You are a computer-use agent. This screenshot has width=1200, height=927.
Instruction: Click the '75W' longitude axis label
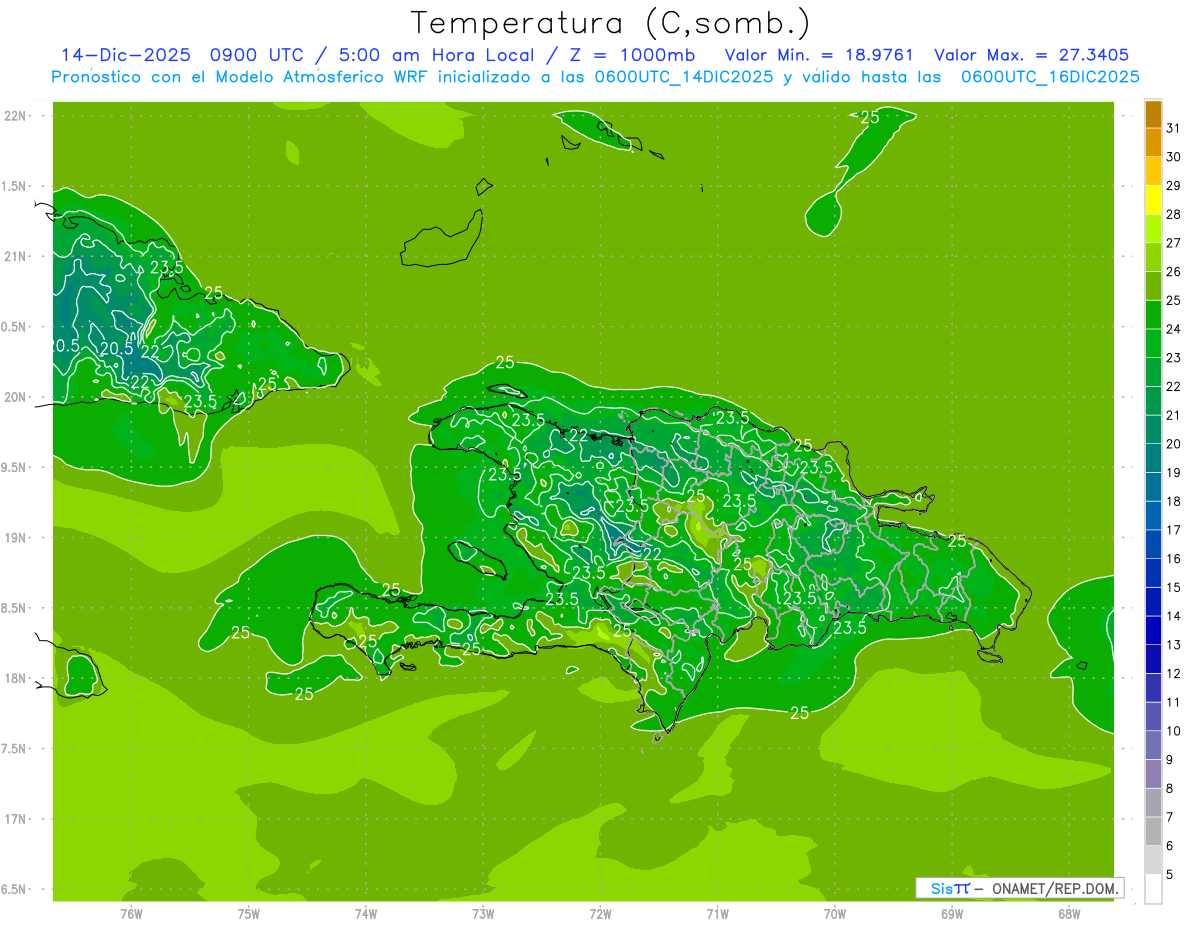[x=248, y=913]
